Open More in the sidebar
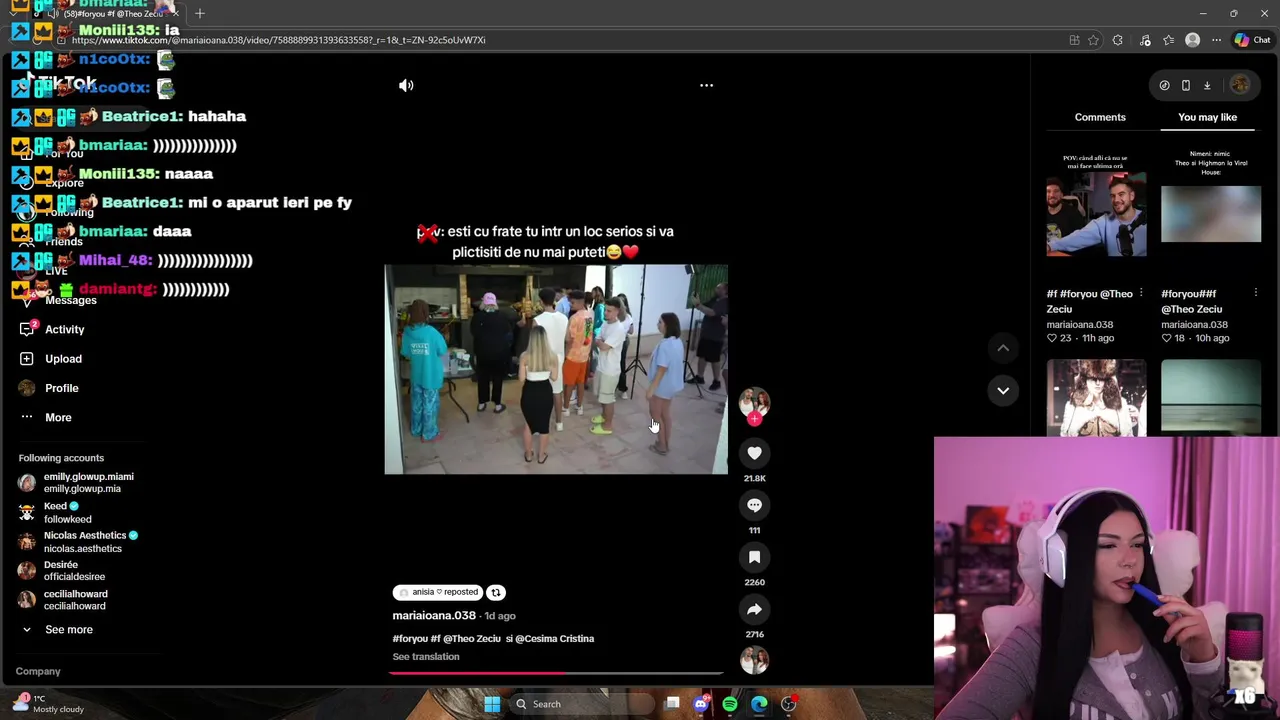The width and height of the screenshot is (1280, 720). coord(46,417)
